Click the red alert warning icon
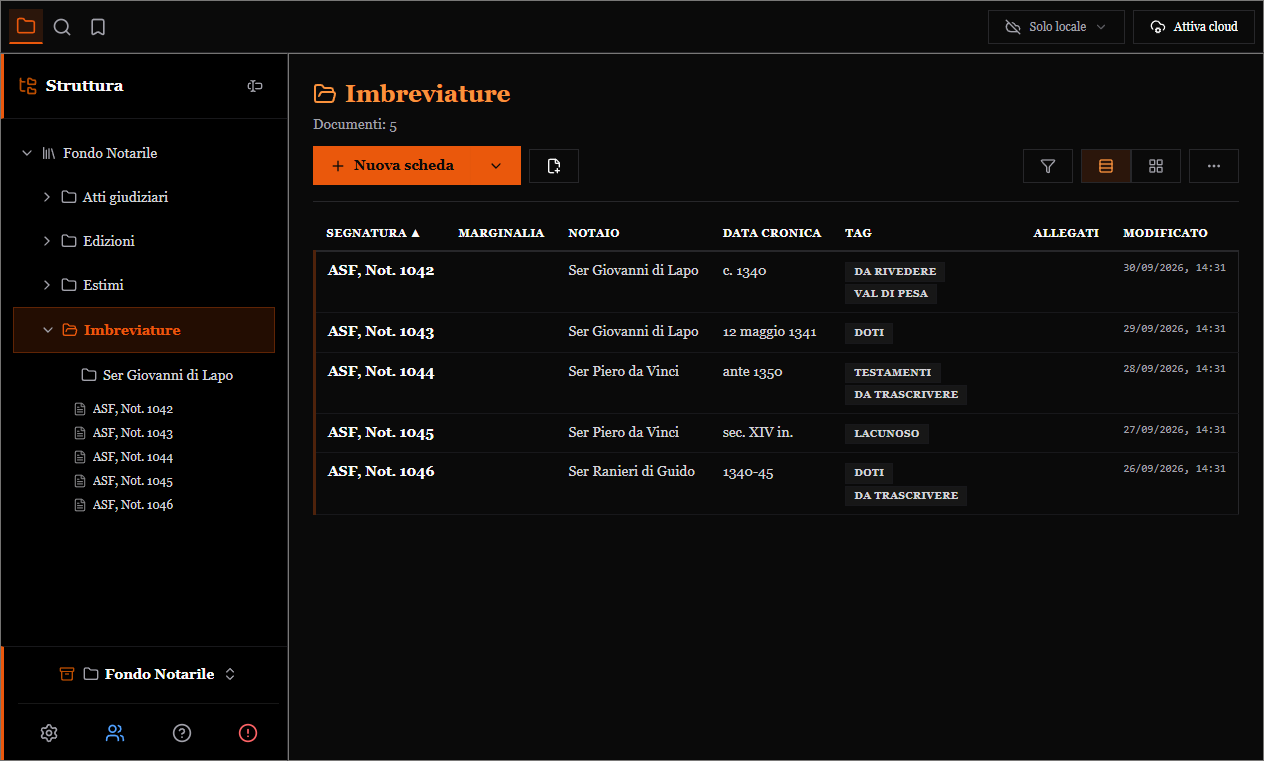The height and width of the screenshot is (761, 1264). [x=248, y=733]
